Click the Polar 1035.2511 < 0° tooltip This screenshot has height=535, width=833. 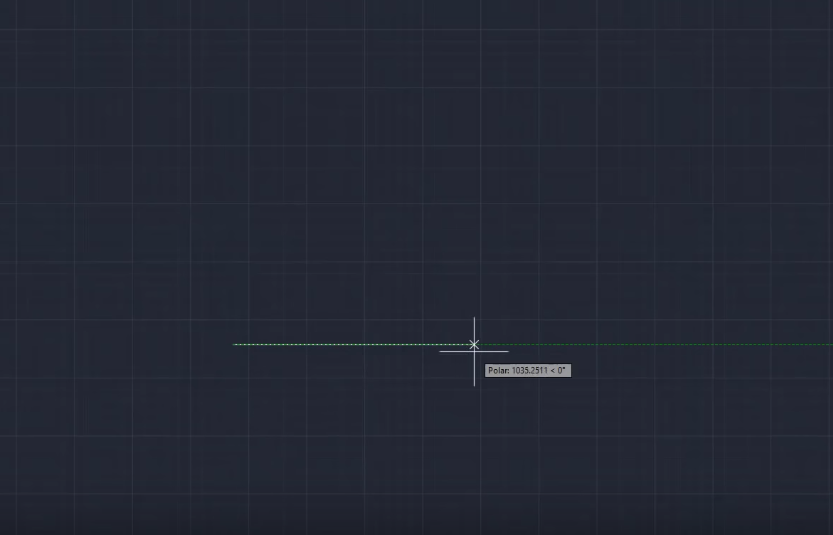528,371
